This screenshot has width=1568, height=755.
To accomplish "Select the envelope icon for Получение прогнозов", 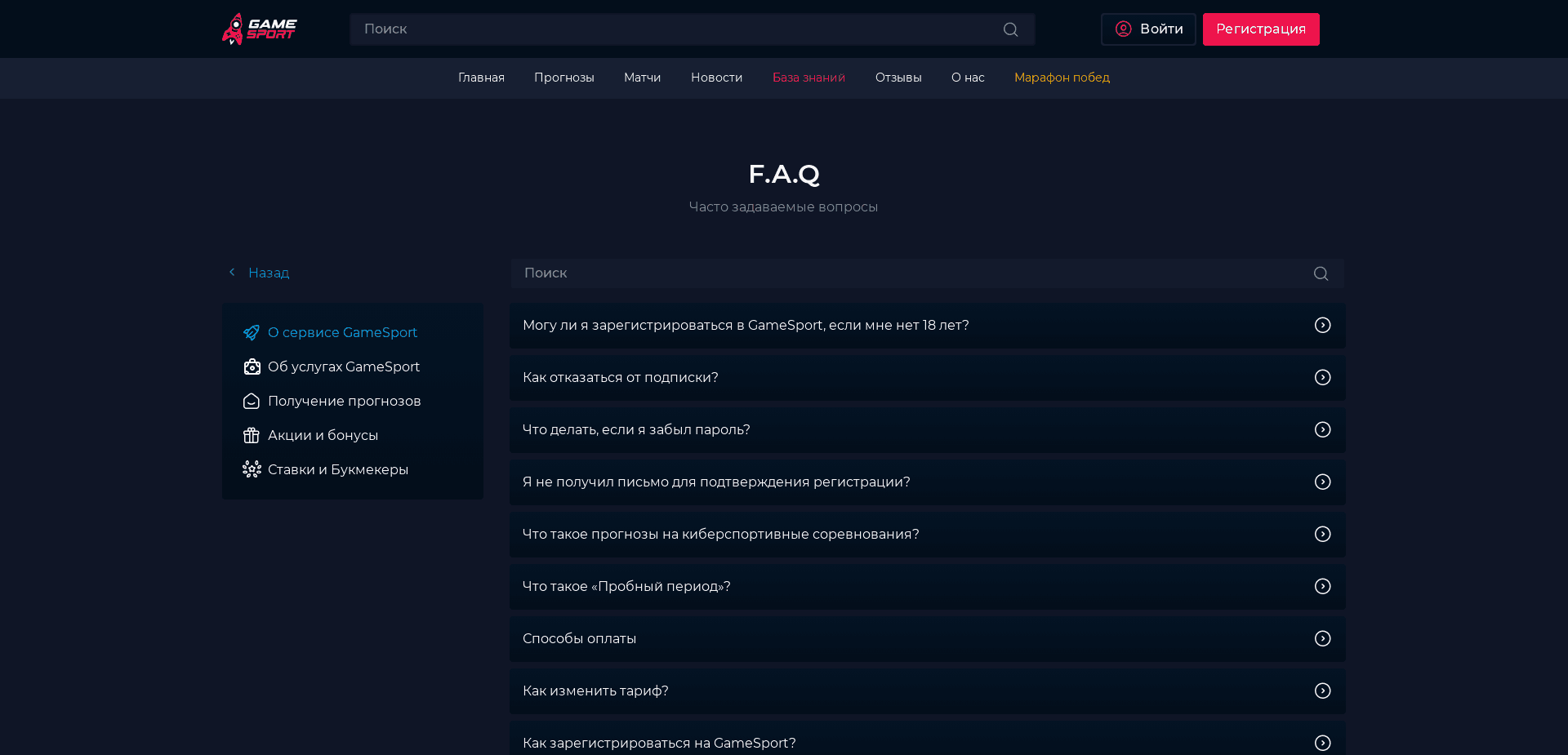I will 251,401.
